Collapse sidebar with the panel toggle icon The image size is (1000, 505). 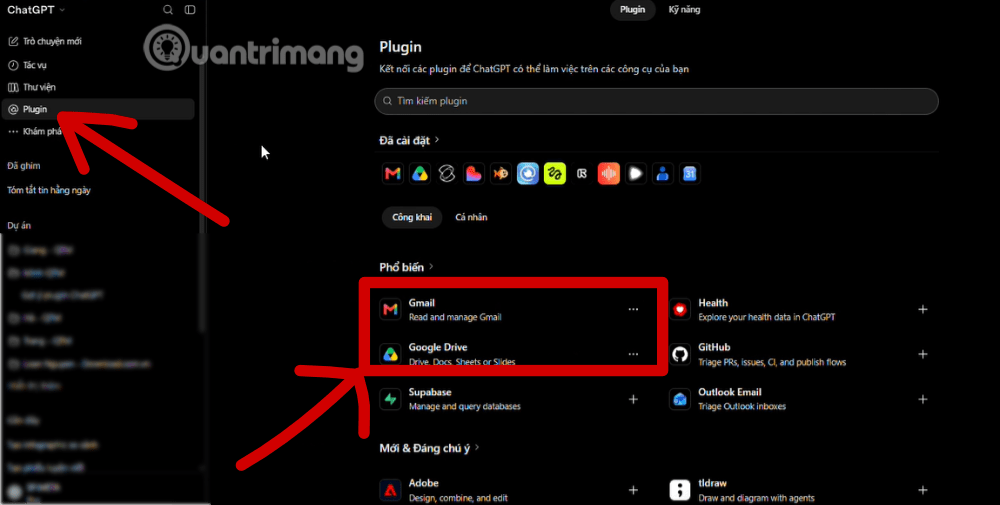click(190, 10)
